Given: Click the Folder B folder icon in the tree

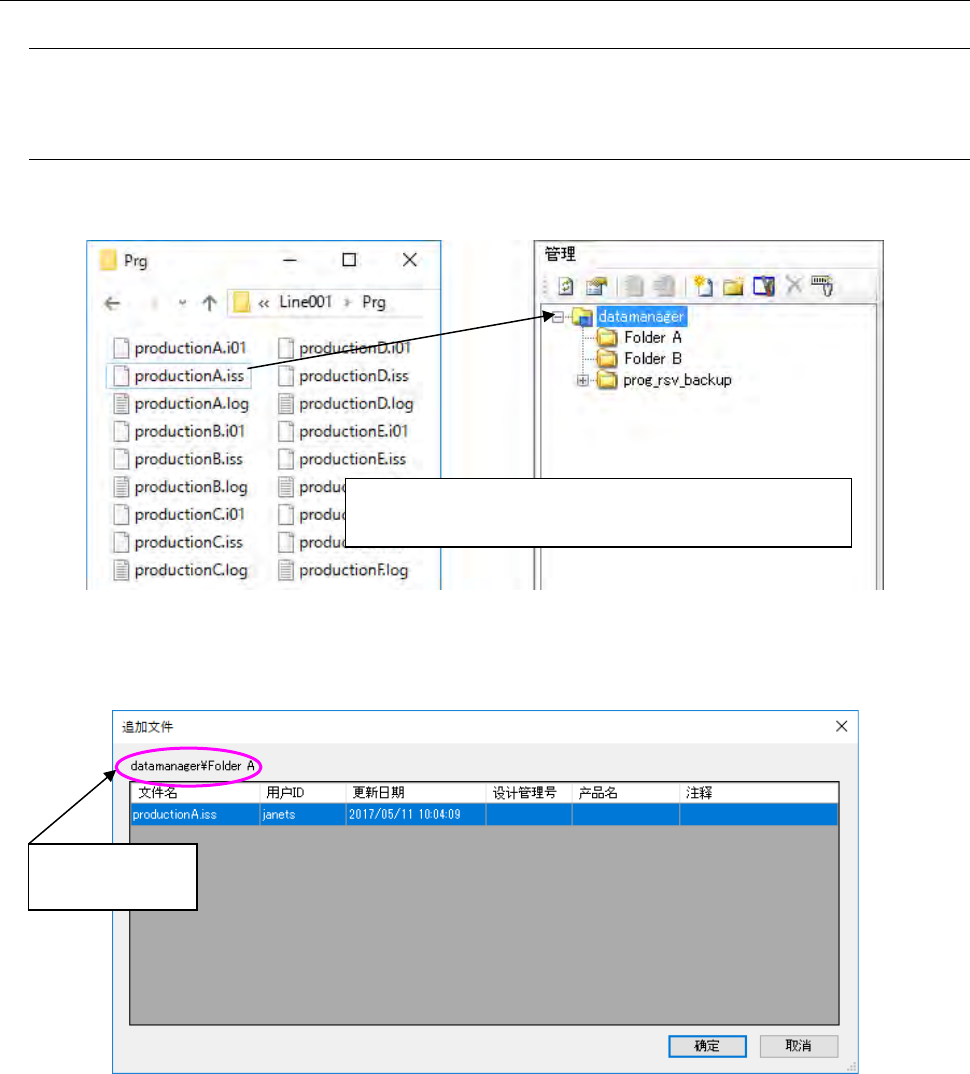Looking at the screenshot, I should pyautogui.click(x=607, y=358).
